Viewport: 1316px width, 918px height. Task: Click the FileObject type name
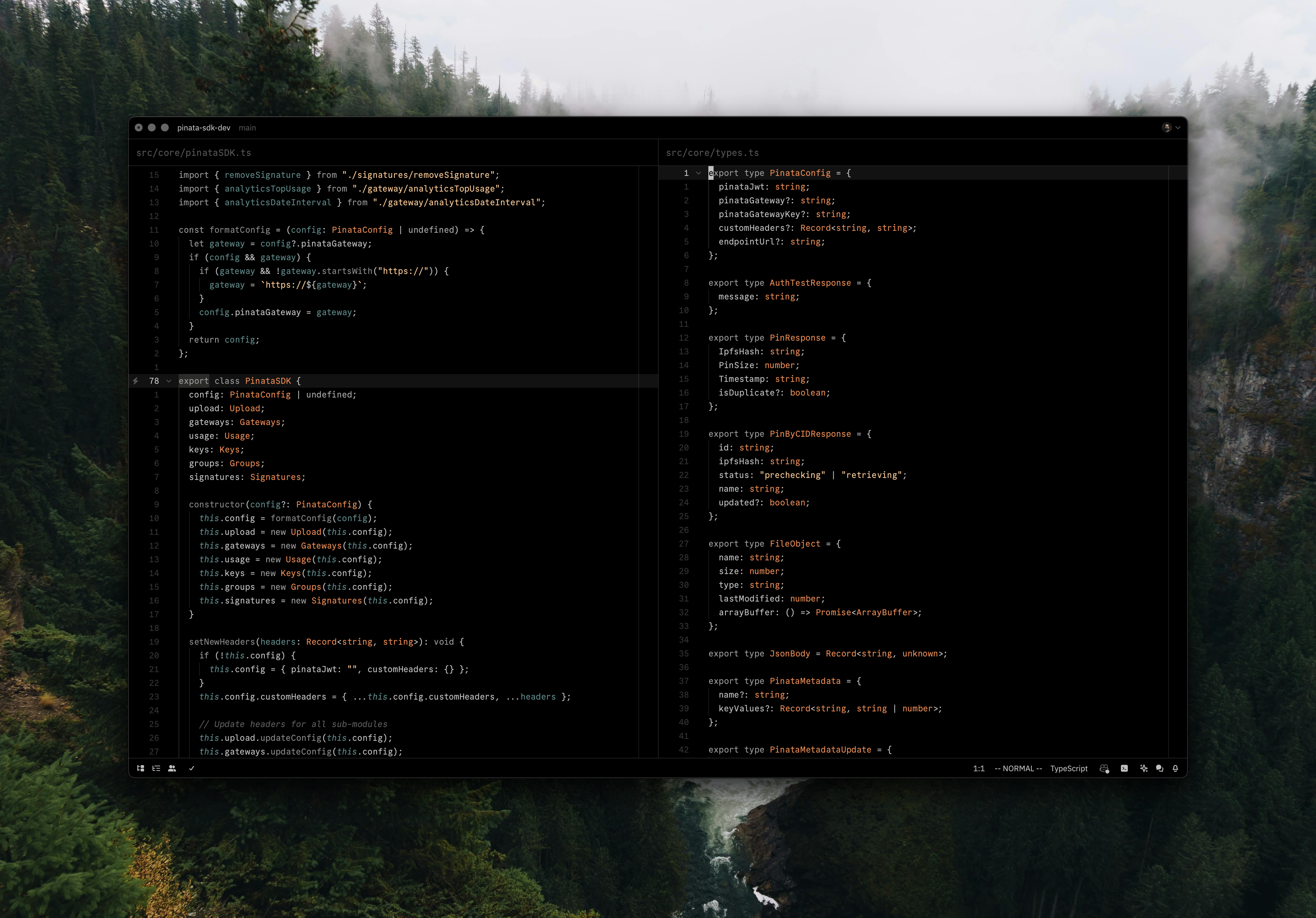pyautogui.click(x=794, y=544)
